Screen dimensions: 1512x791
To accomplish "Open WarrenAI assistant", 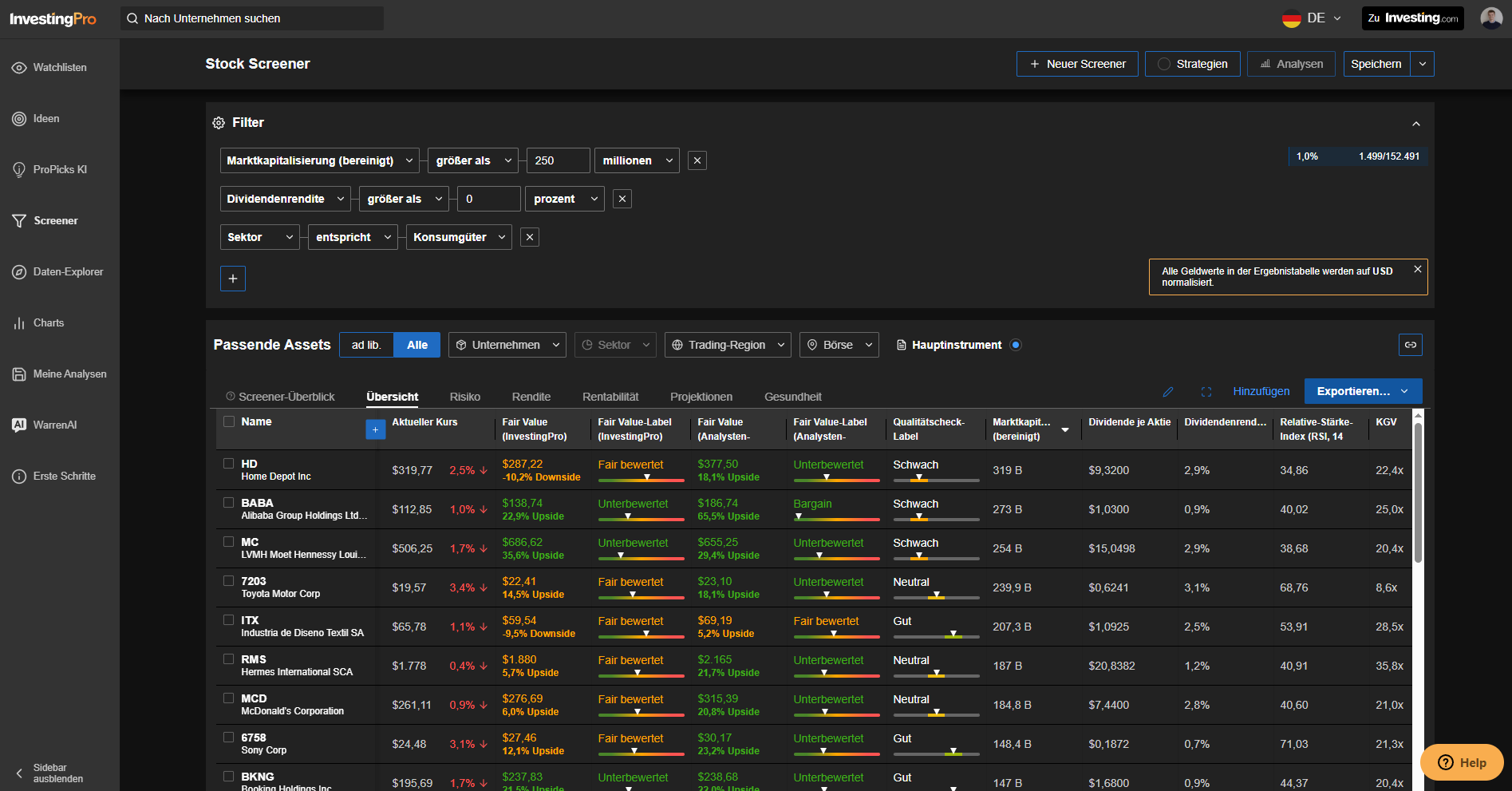I will (x=45, y=425).
